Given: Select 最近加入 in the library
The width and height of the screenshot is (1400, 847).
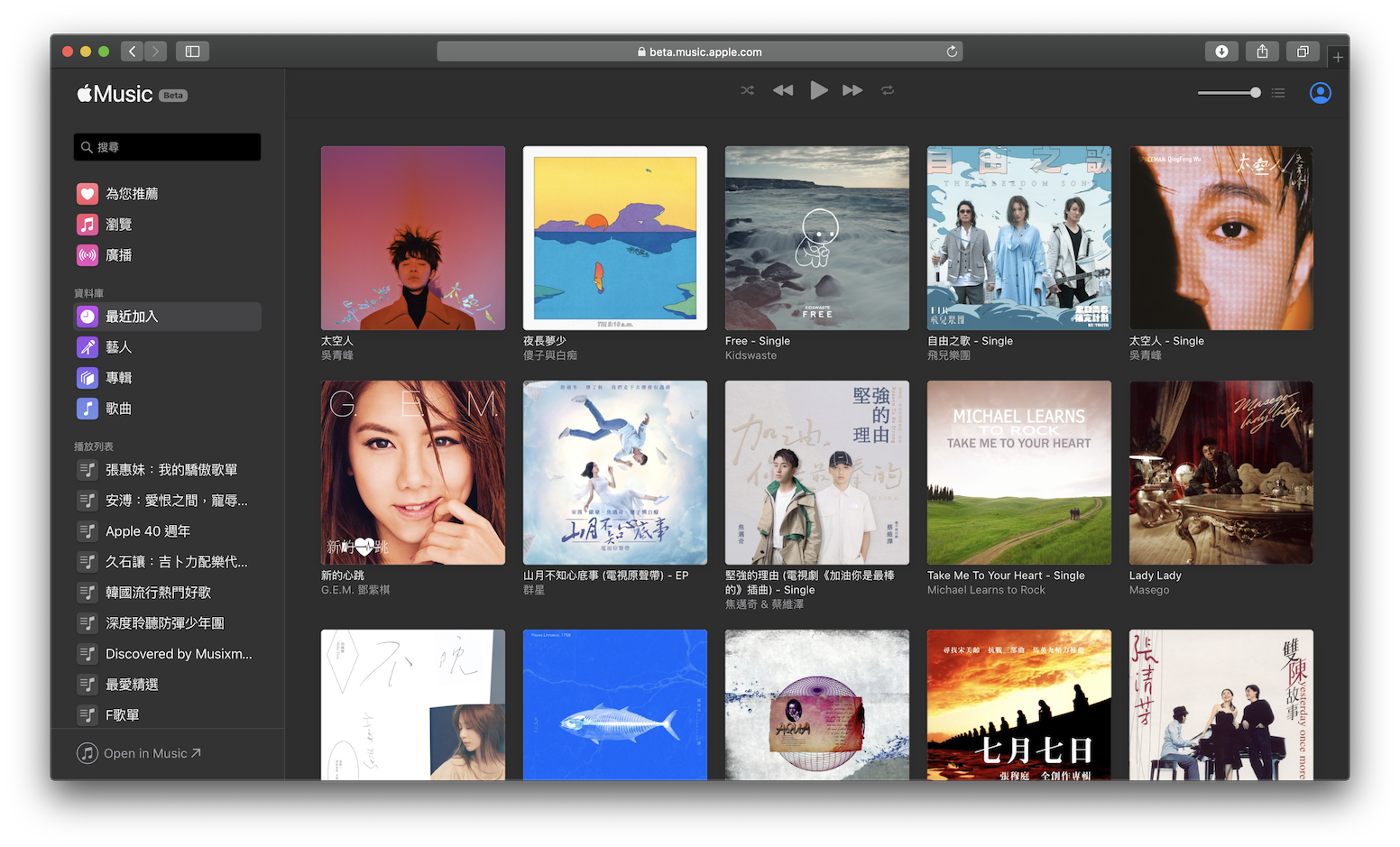Looking at the screenshot, I should point(167,317).
